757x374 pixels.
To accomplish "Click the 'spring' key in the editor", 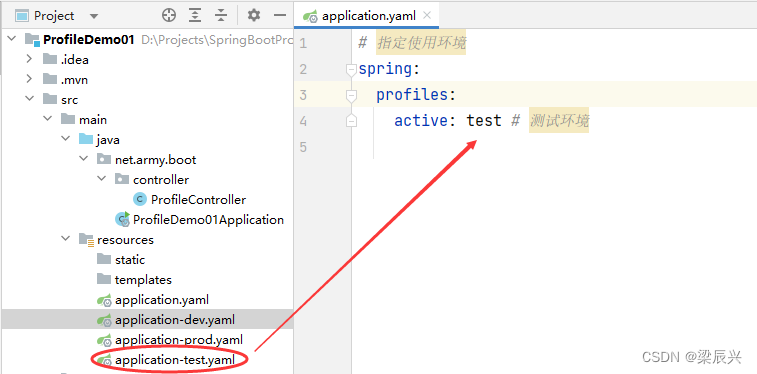I will [385, 69].
